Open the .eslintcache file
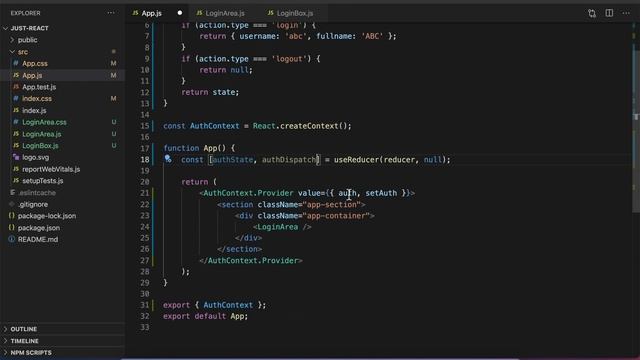This screenshot has width=640, height=360. click(x=37, y=193)
